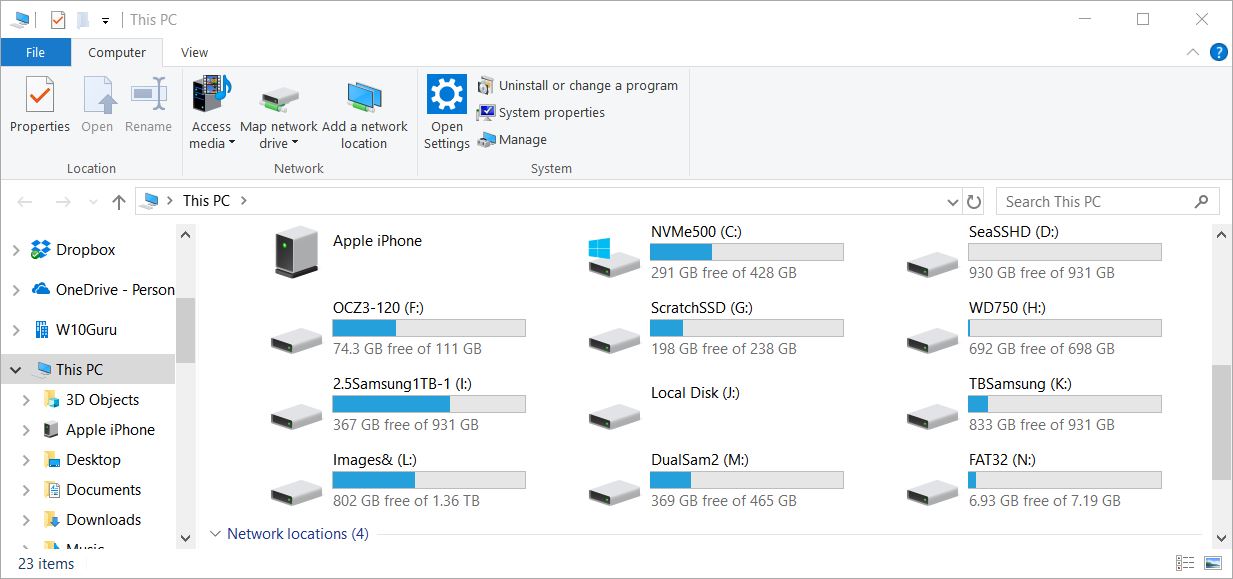Image resolution: width=1233 pixels, height=579 pixels.
Task: Click the drive list vertical scrollbar thumb
Action: [1221, 422]
